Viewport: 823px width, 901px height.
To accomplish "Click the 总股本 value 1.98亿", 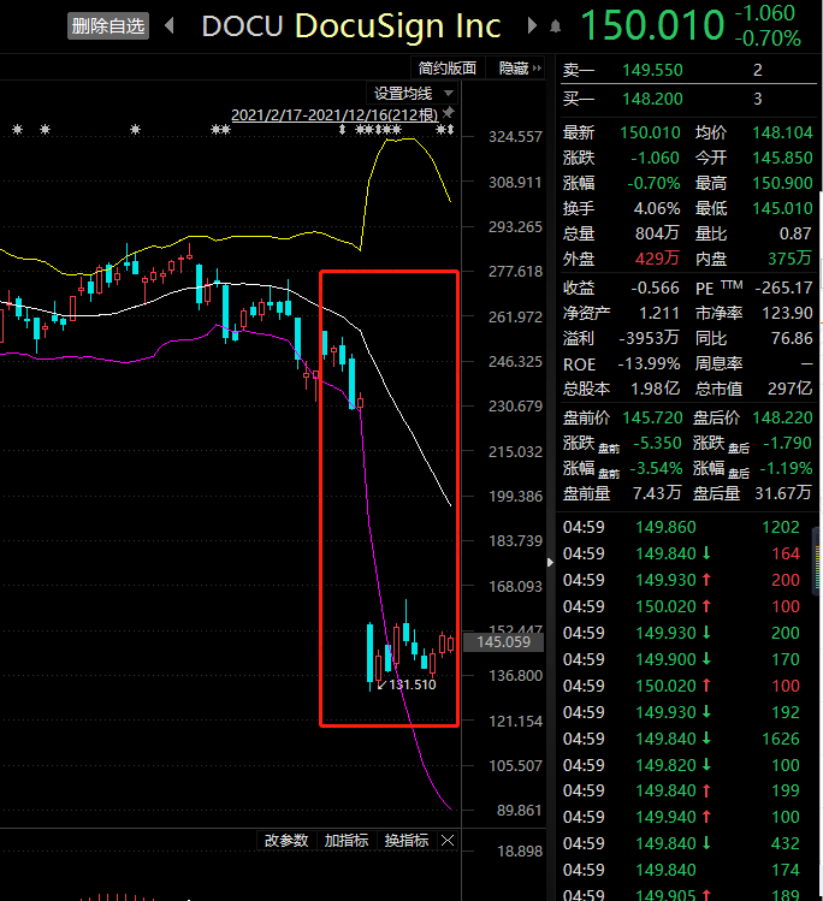I will (x=655, y=389).
